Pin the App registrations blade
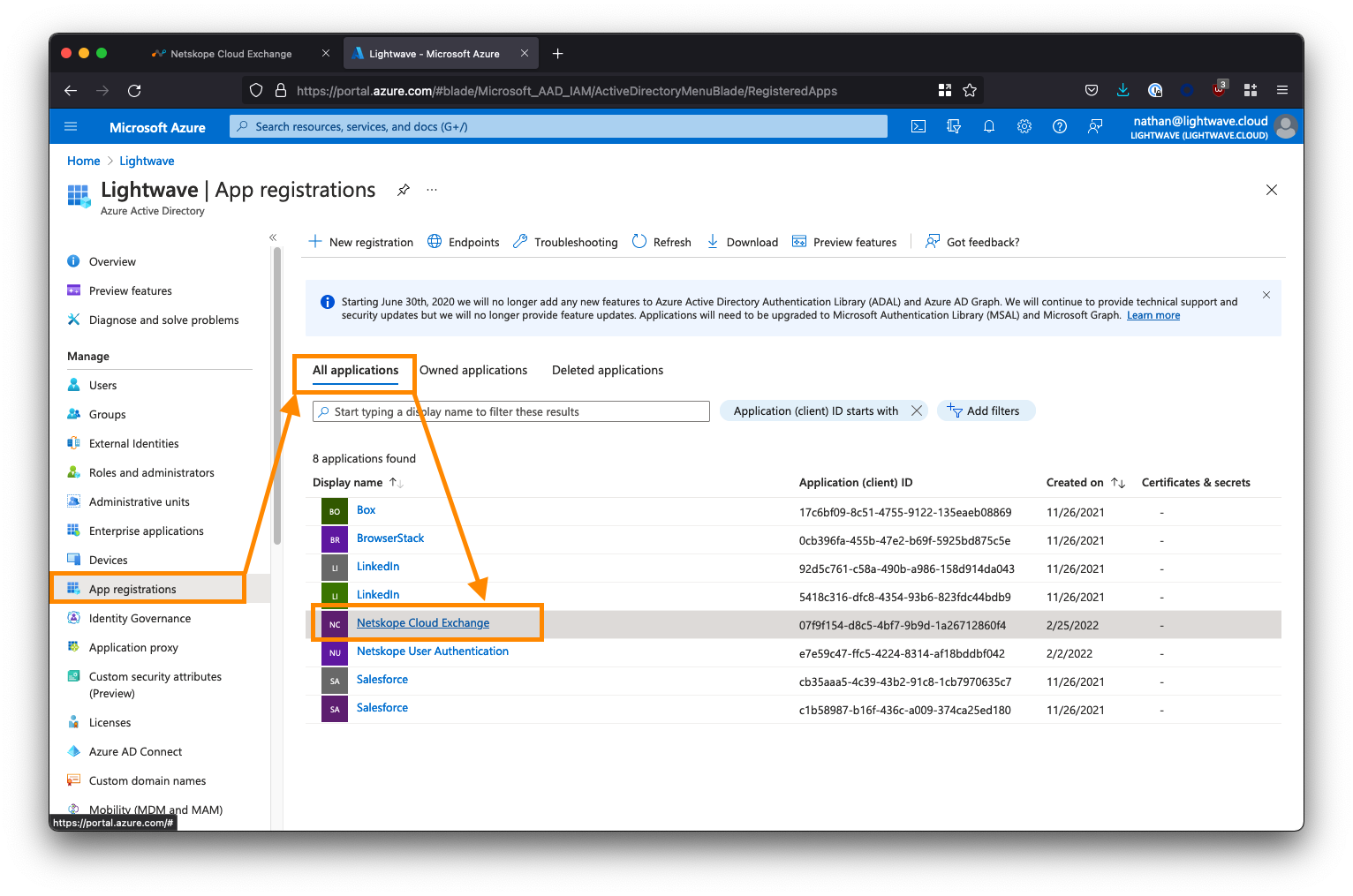This screenshot has height=896, width=1353. (x=404, y=190)
